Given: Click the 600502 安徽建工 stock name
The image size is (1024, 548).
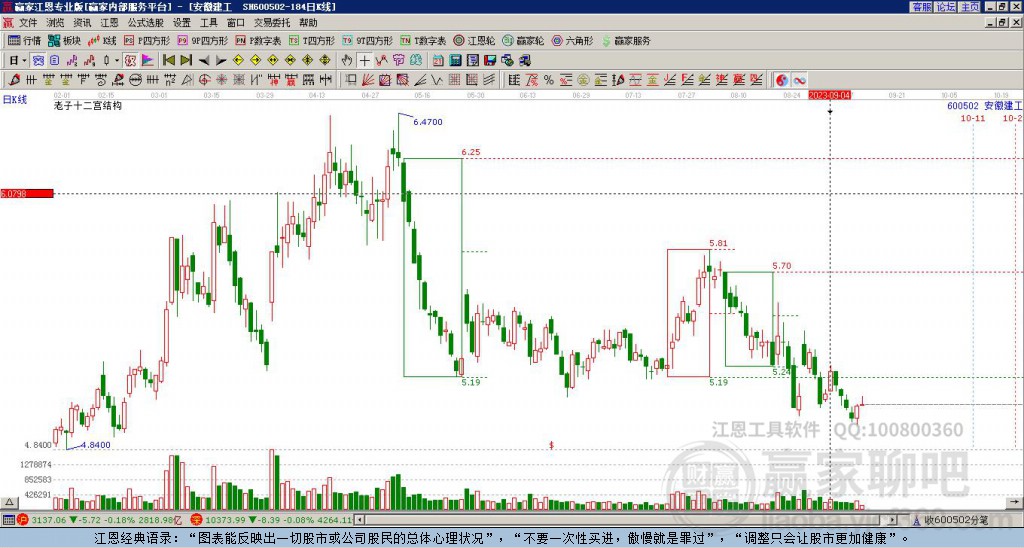Looking at the screenshot, I should (984, 105).
